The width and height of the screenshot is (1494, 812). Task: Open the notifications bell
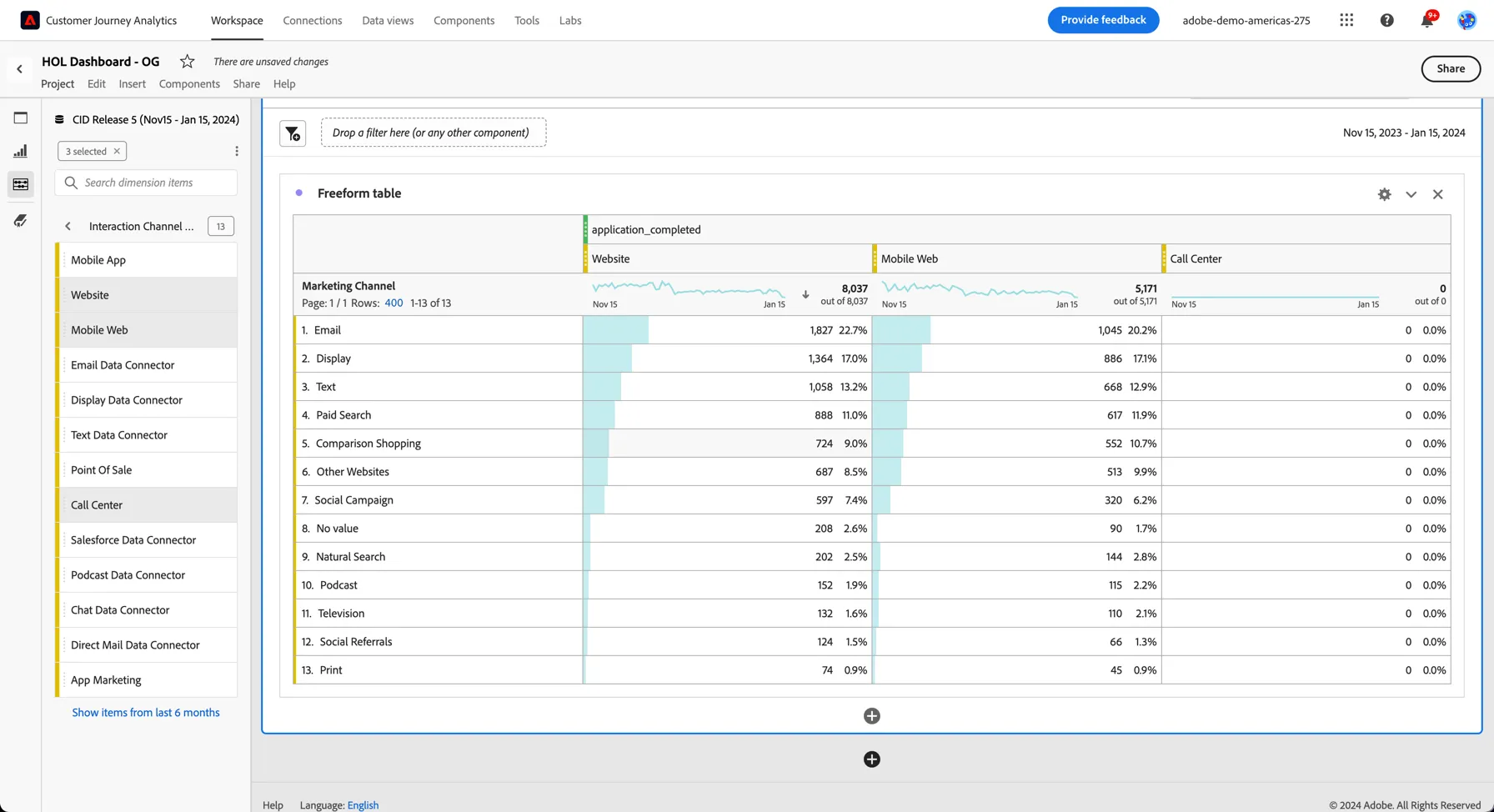click(1427, 20)
